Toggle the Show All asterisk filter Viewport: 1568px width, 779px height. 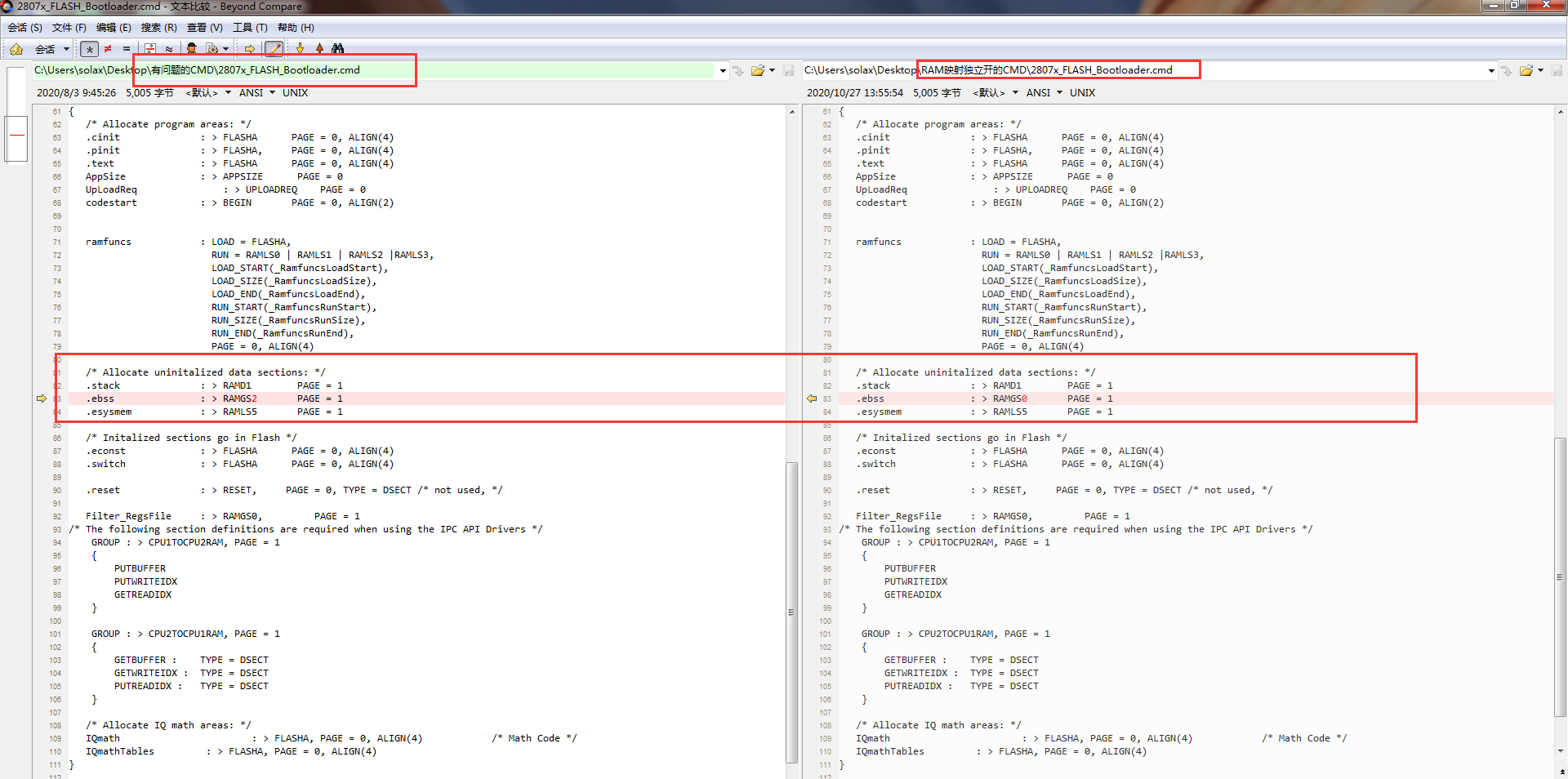coord(90,49)
